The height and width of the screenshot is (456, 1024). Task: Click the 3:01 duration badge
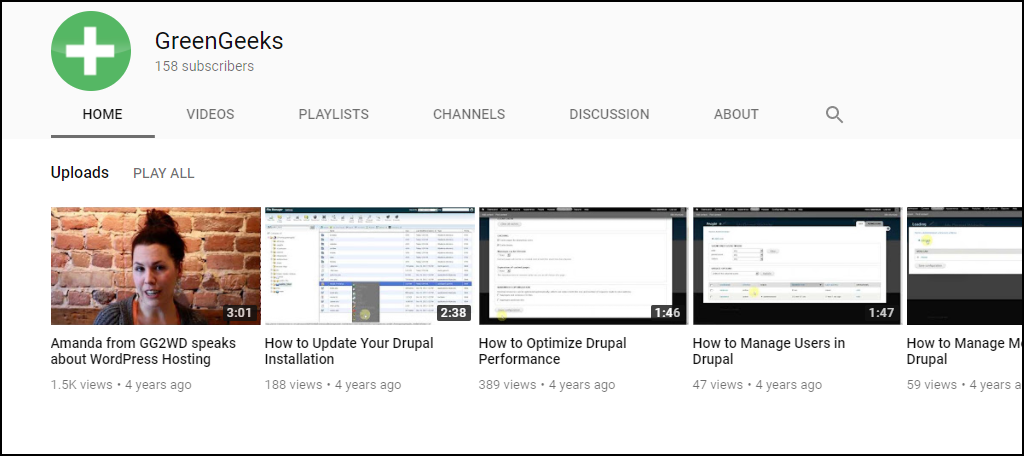[239, 313]
